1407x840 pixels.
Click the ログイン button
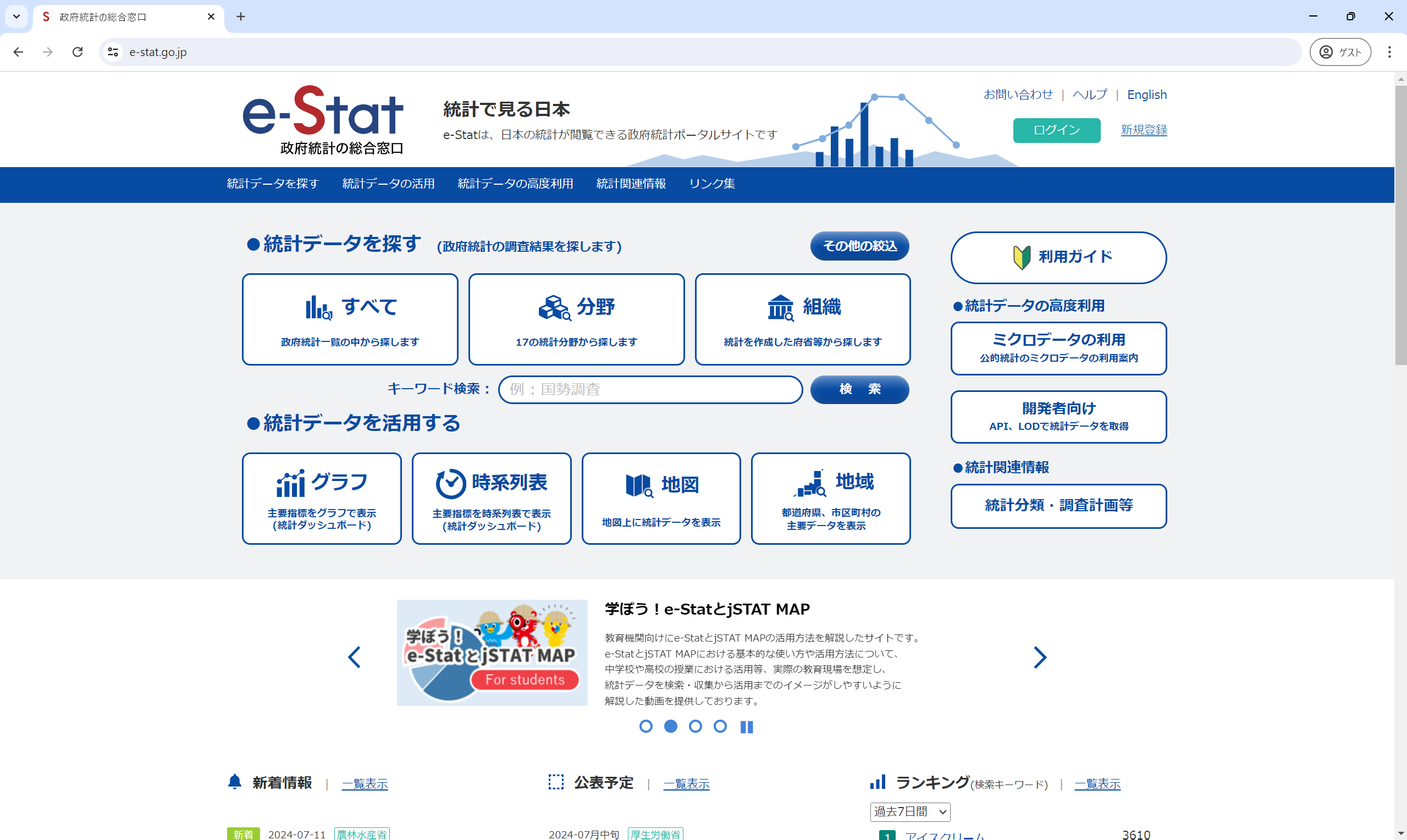coord(1056,130)
